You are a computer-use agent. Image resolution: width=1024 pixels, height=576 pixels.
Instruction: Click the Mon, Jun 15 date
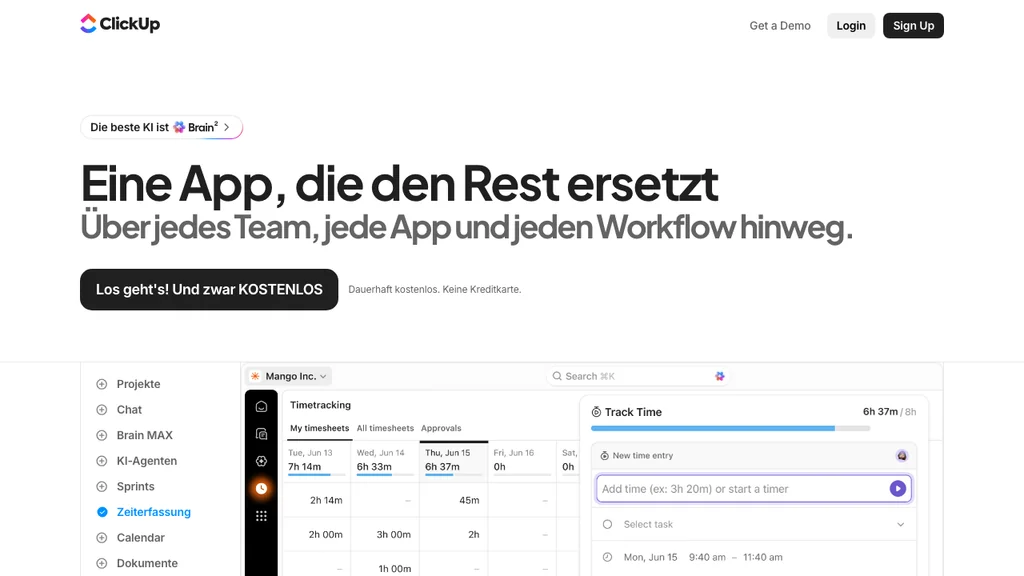(650, 557)
